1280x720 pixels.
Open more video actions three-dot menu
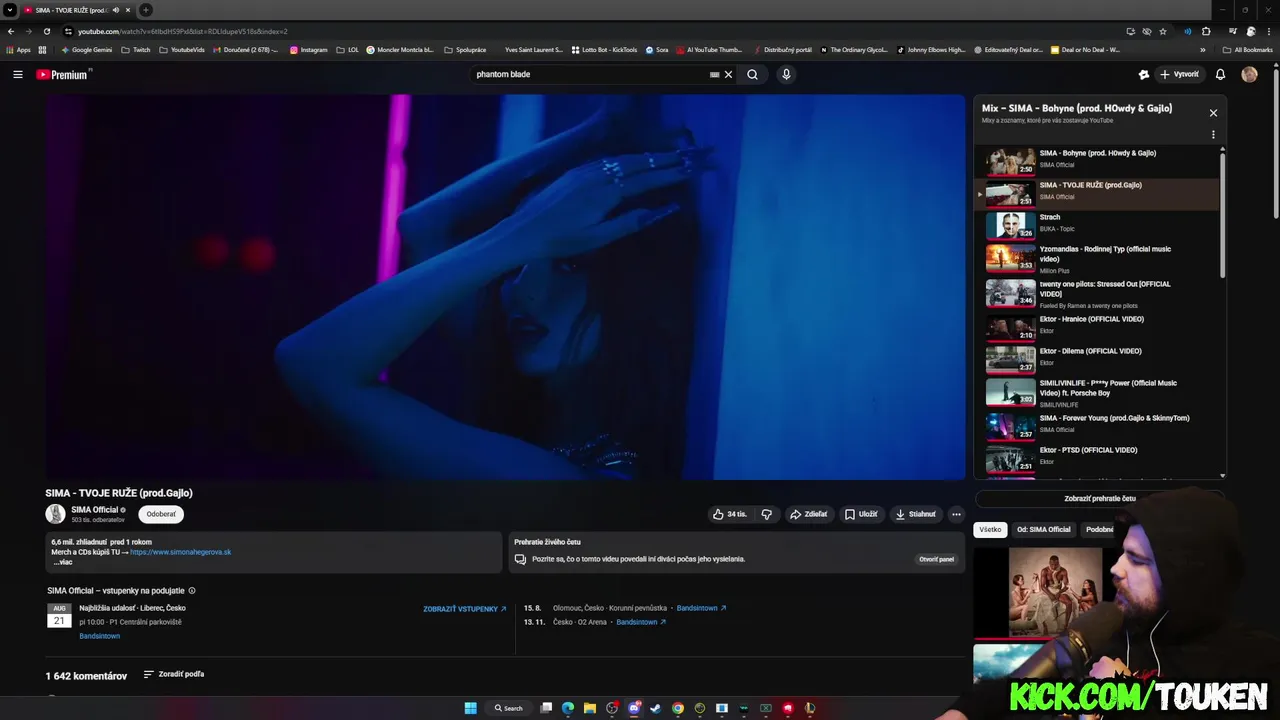pyautogui.click(x=956, y=514)
